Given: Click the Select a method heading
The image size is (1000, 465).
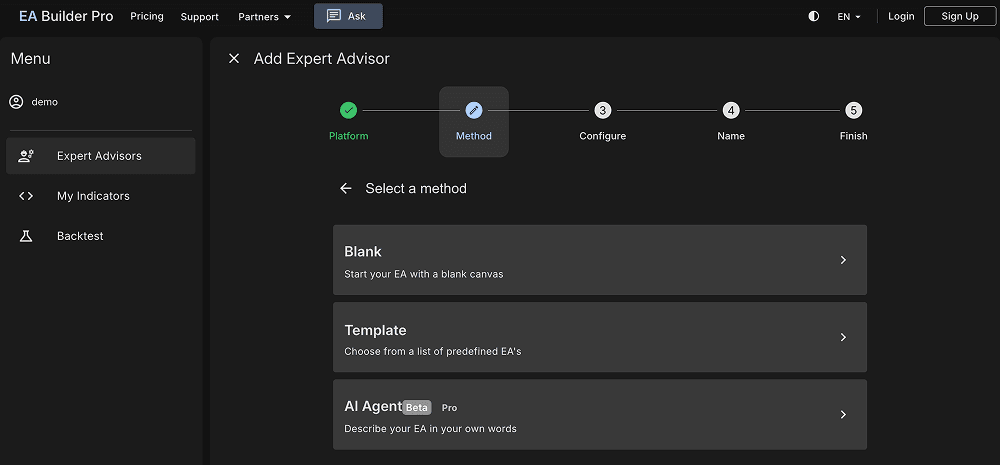Looking at the screenshot, I should pos(416,188).
